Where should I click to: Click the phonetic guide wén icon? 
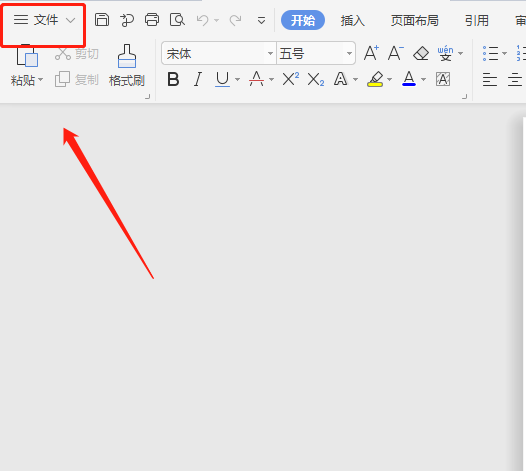point(445,53)
